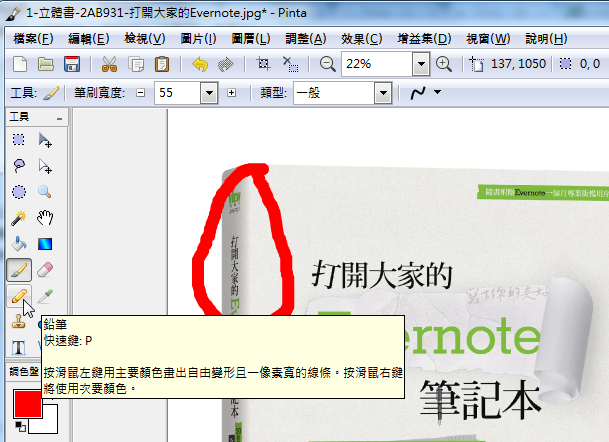
Task: Increase brush width with plus button
Action: (232, 93)
